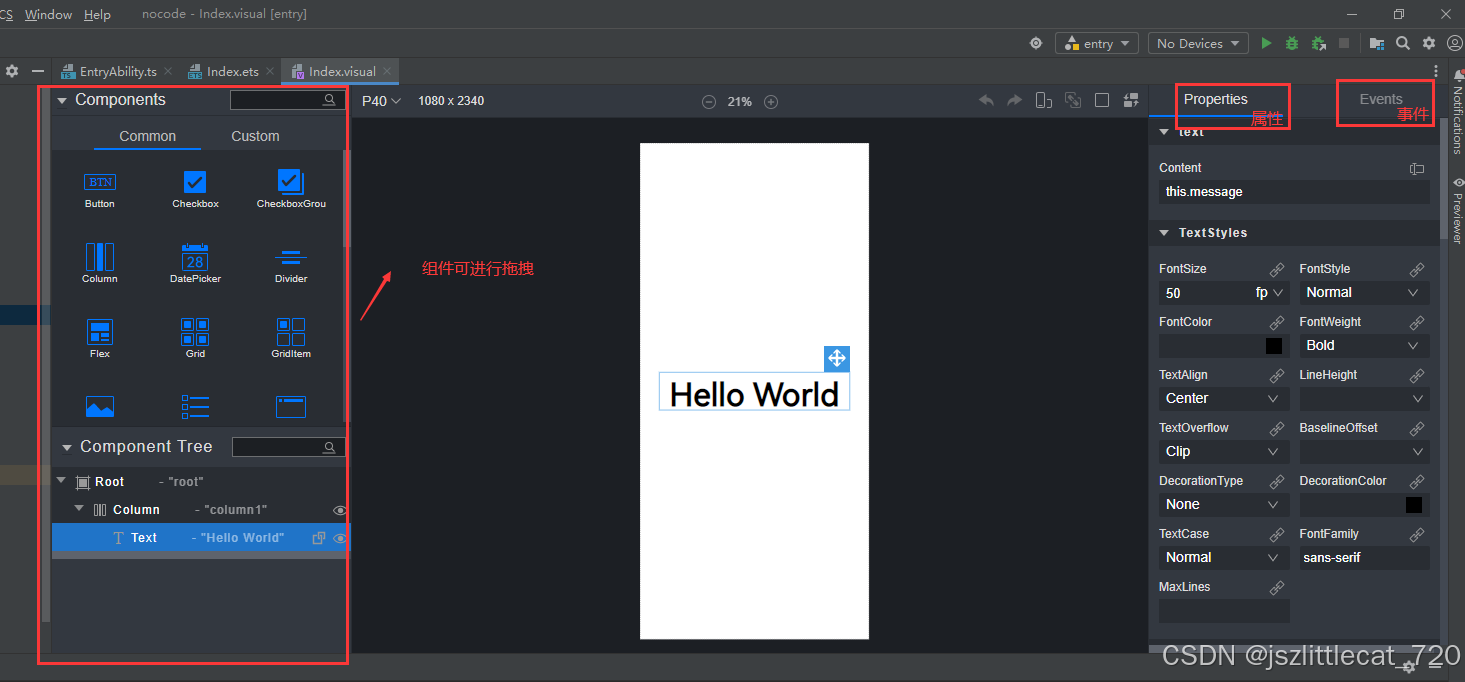
Task: Choose the Grid component icon
Action: (x=195, y=331)
